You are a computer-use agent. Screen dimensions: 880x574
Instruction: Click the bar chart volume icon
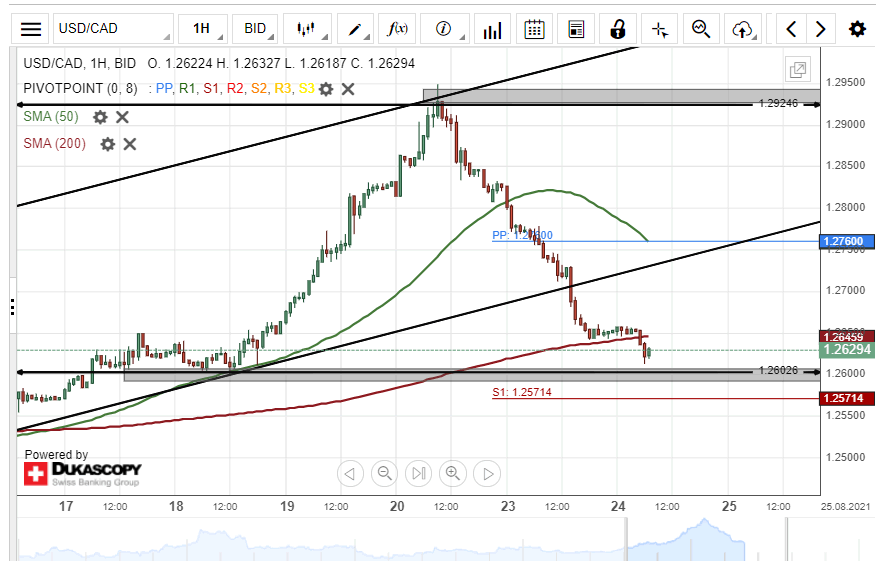pyautogui.click(x=492, y=29)
